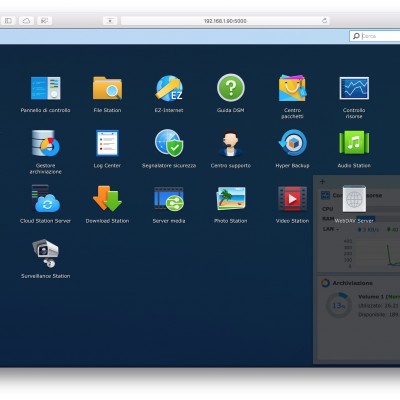
Task: Click the Archiviazione widget title
Action: pyautogui.click(x=352, y=283)
